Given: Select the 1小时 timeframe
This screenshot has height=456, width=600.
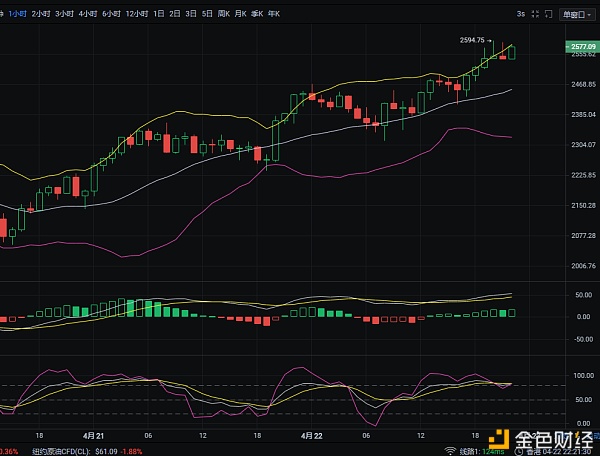Looking at the screenshot, I should tap(17, 14).
